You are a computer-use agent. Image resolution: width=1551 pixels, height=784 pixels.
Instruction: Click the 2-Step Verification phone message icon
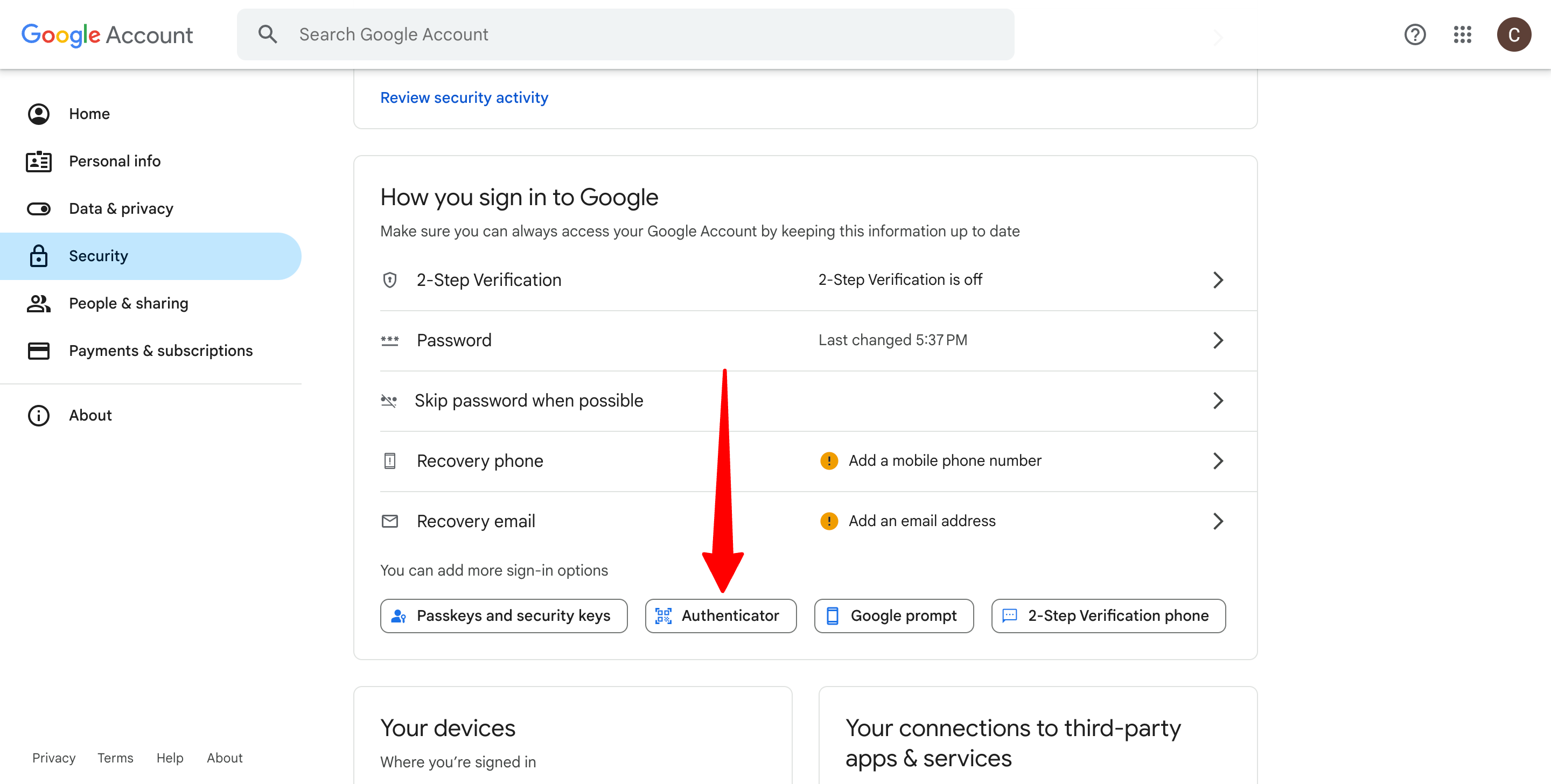(1010, 615)
